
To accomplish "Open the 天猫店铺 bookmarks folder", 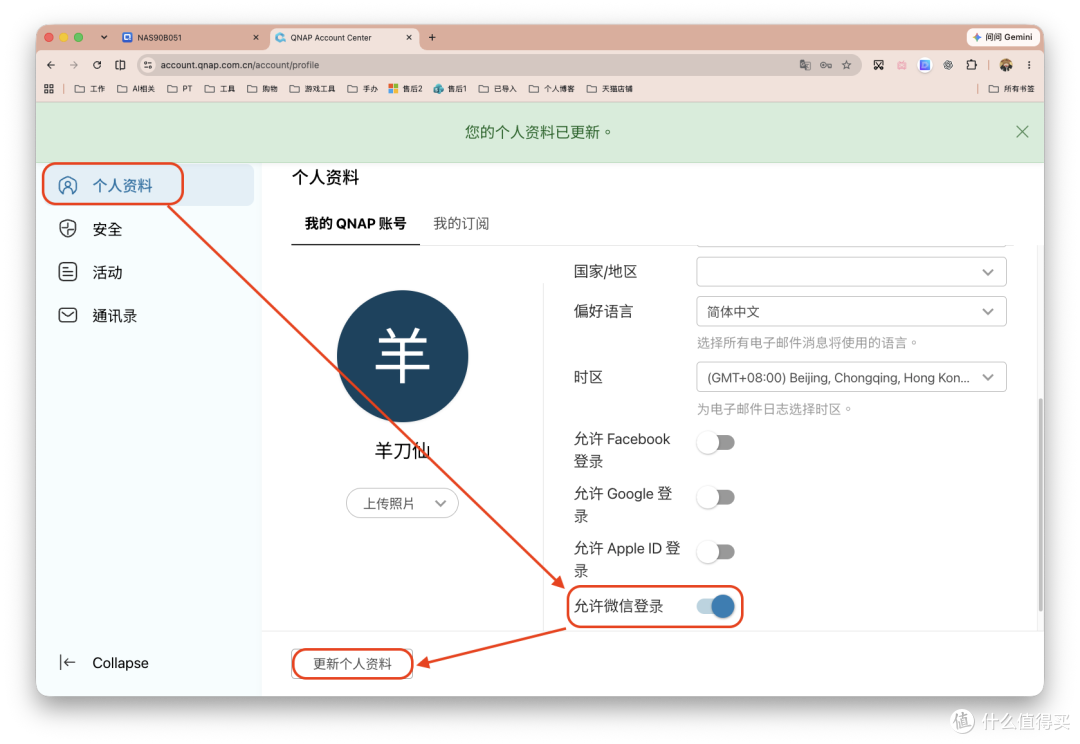I will coord(610,89).
